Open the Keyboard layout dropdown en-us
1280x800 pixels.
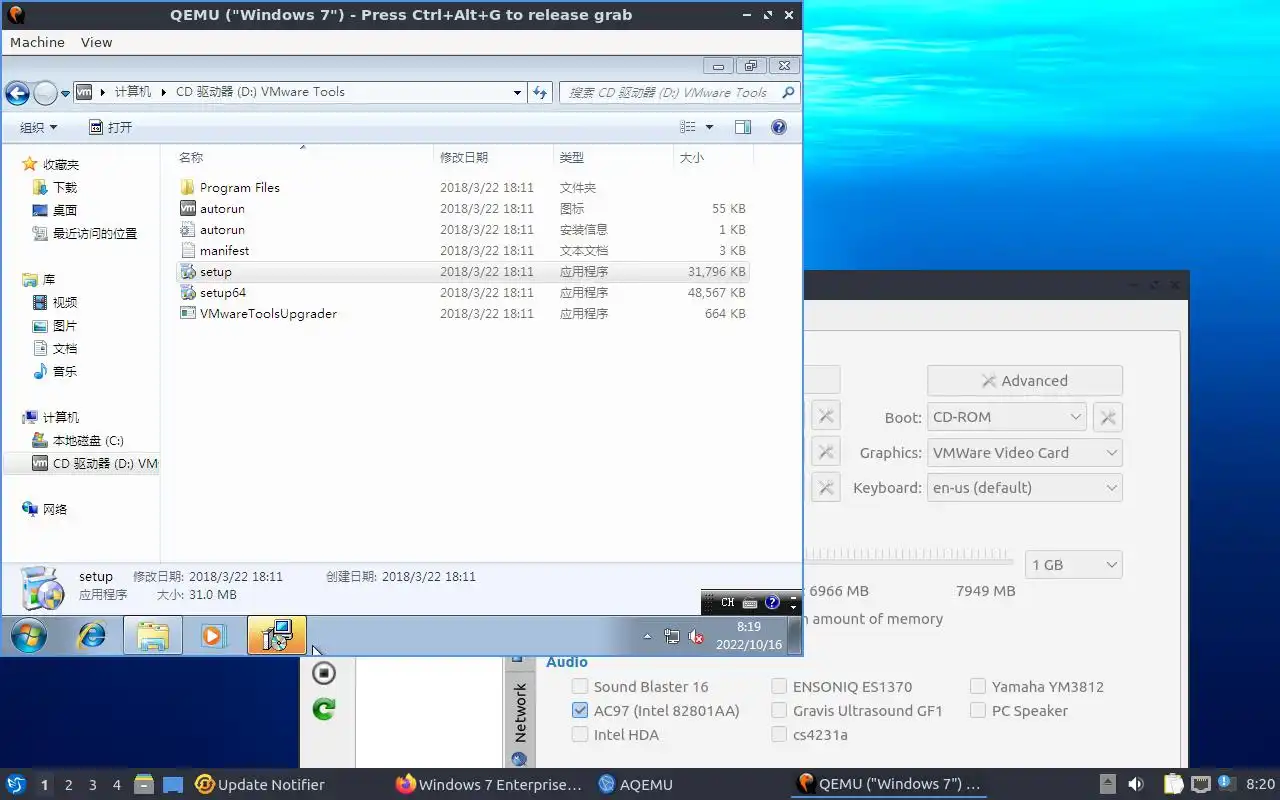(1025, 487)
